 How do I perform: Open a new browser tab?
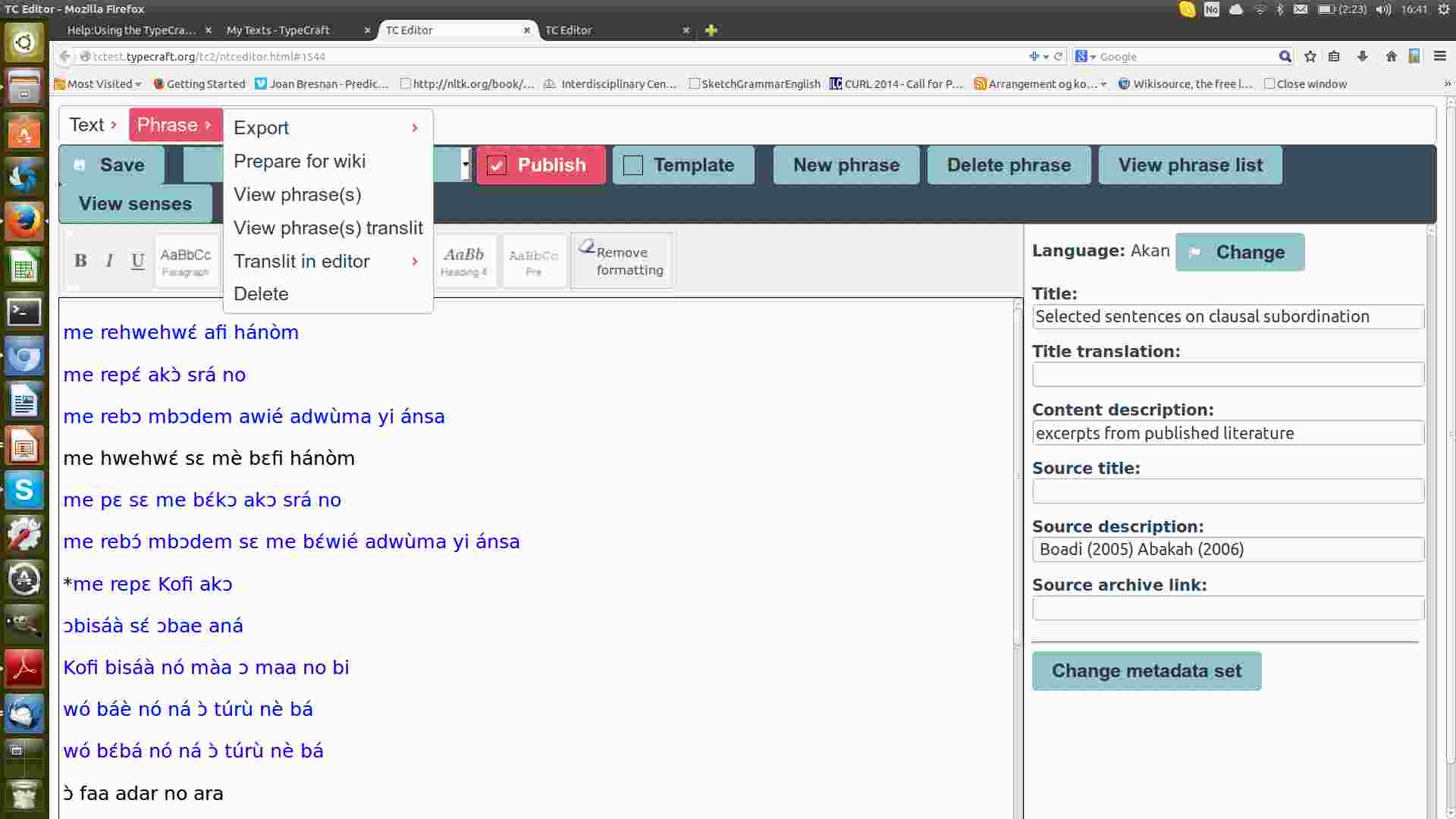click(x=711, y=30)
